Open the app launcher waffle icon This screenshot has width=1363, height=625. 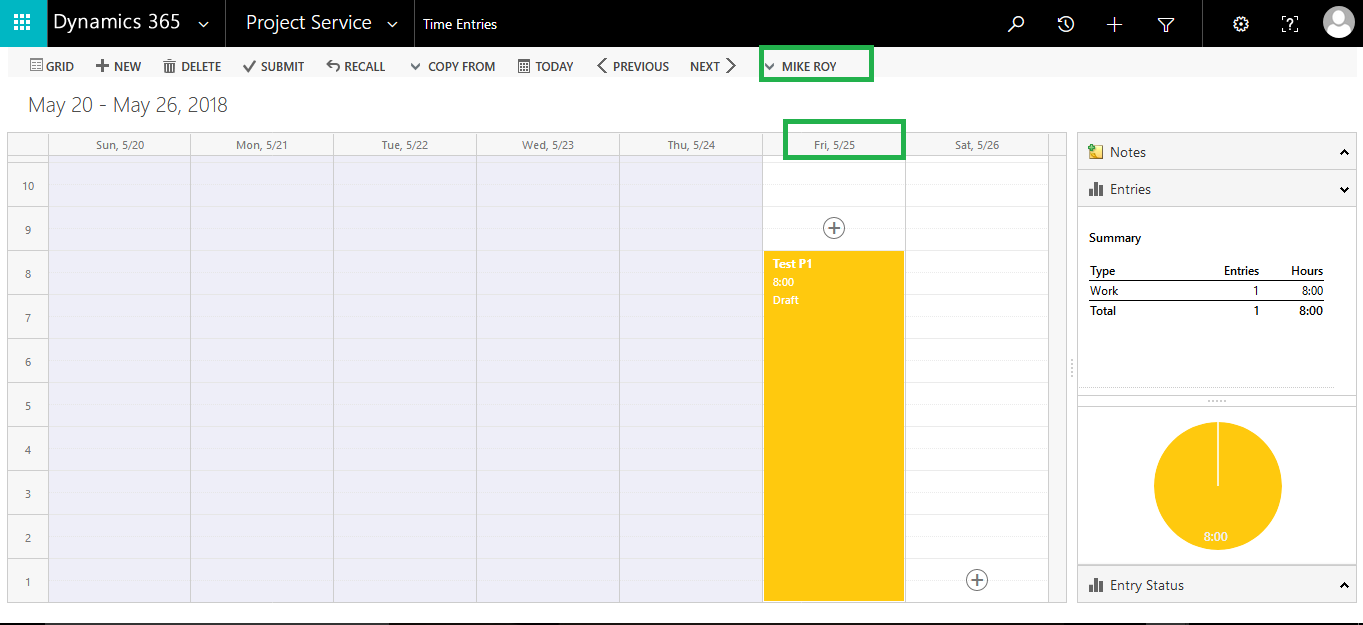22,23
